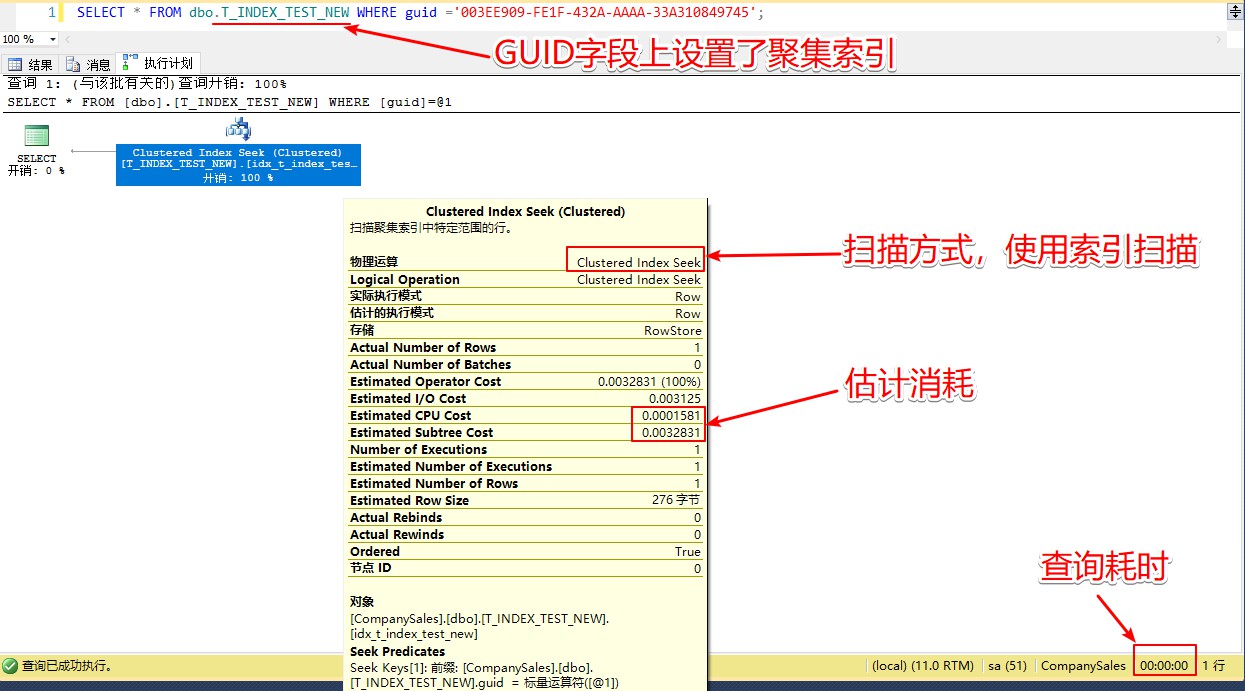Click the green success checkmark in status bar

coord(10,665)
